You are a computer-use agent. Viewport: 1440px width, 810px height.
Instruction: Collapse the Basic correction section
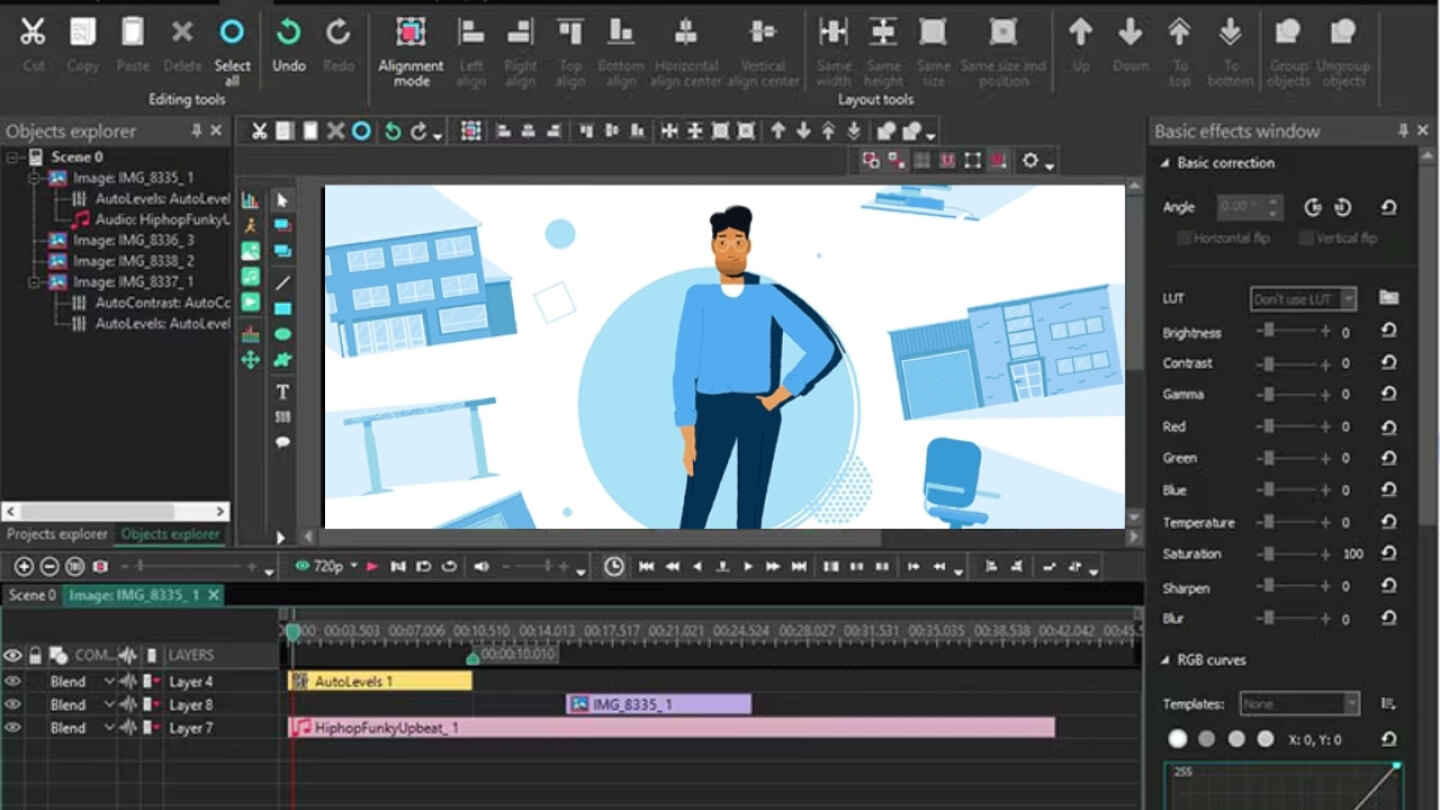click(1165, 163)
